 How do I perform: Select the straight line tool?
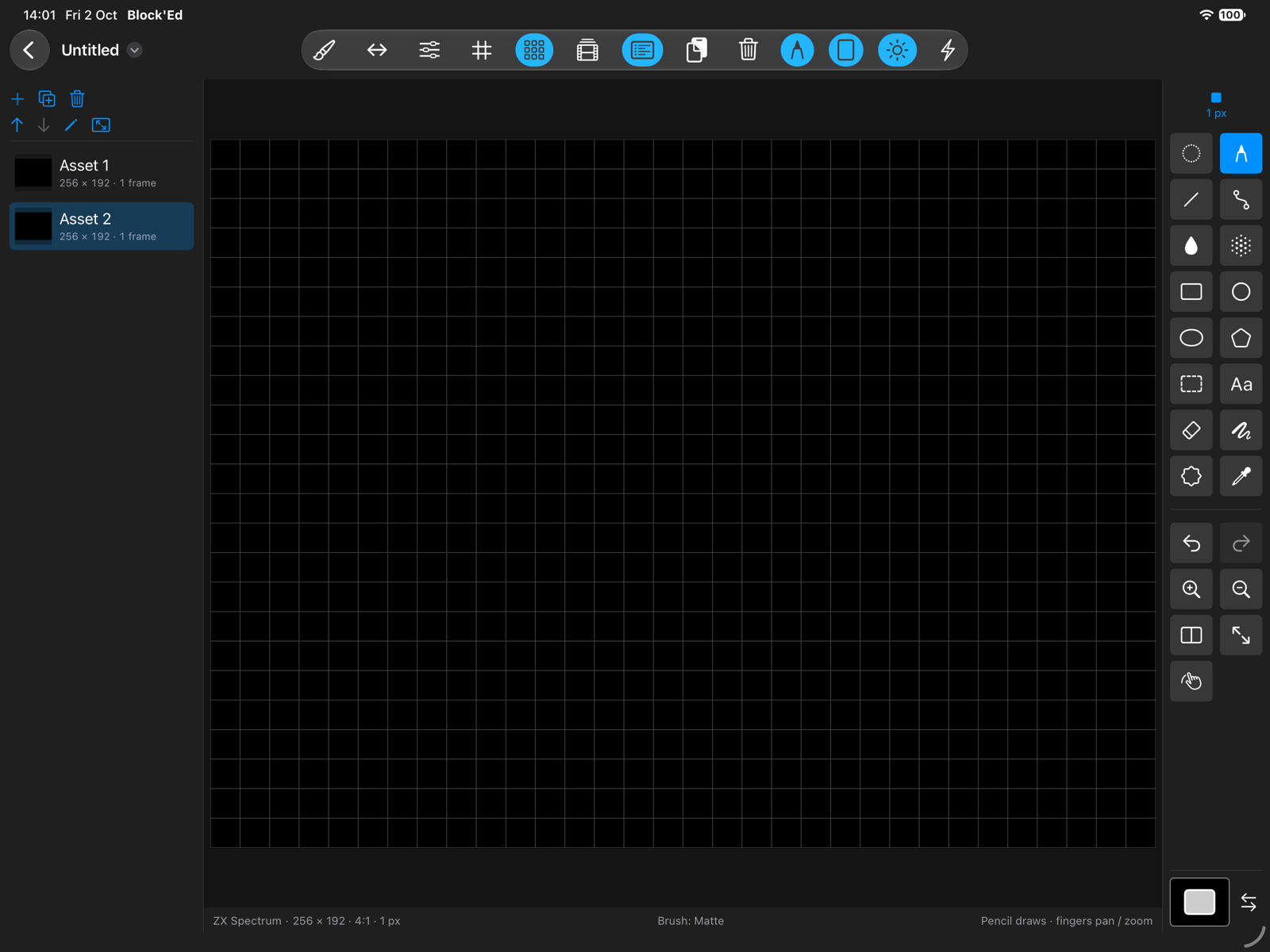[1191, 199]
